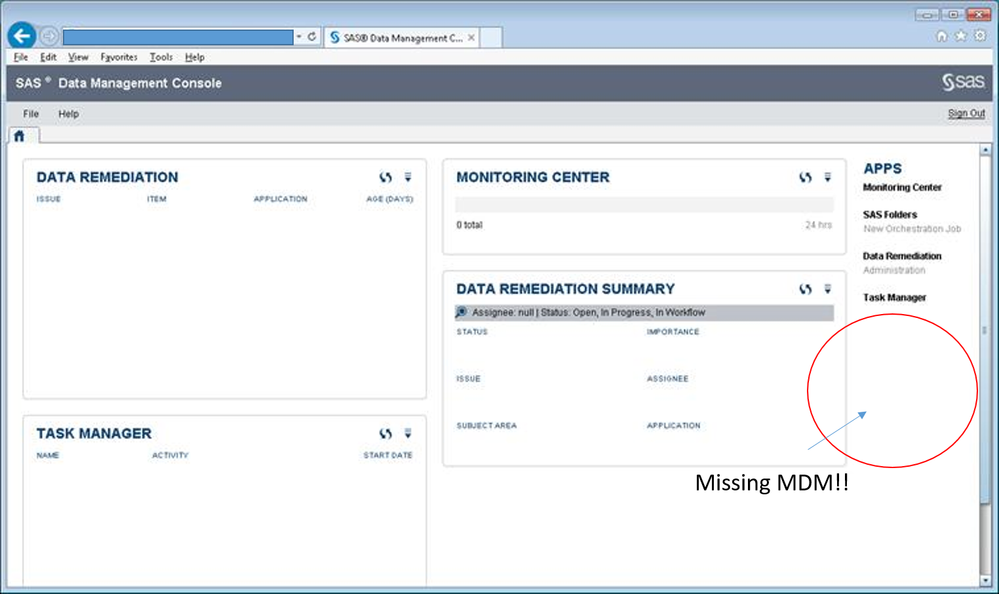Refresh the Task Manager portlet
999x594 pixels.
pos(385,433)
